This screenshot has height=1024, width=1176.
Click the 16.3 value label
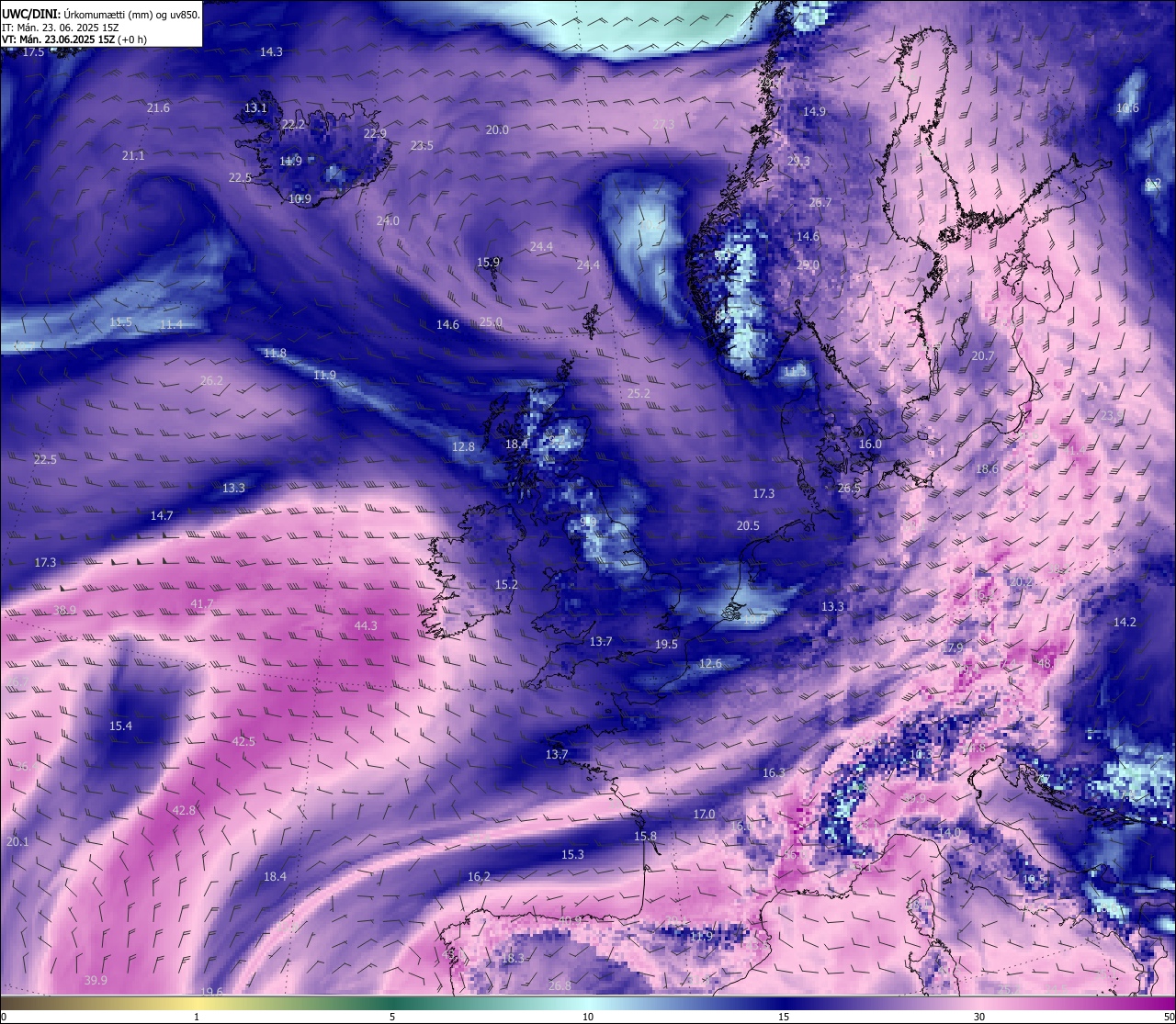[x=774, y=772]
